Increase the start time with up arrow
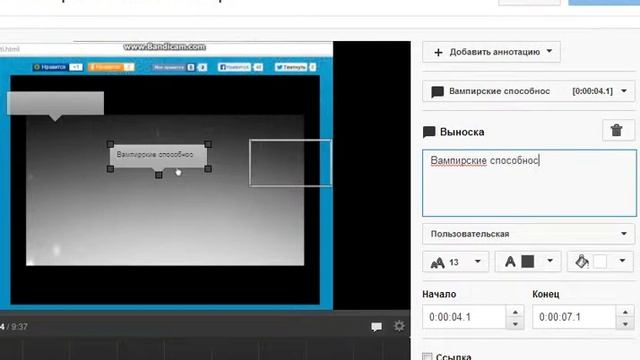This screenshot has width=640, height=360. tap(515, 312)
